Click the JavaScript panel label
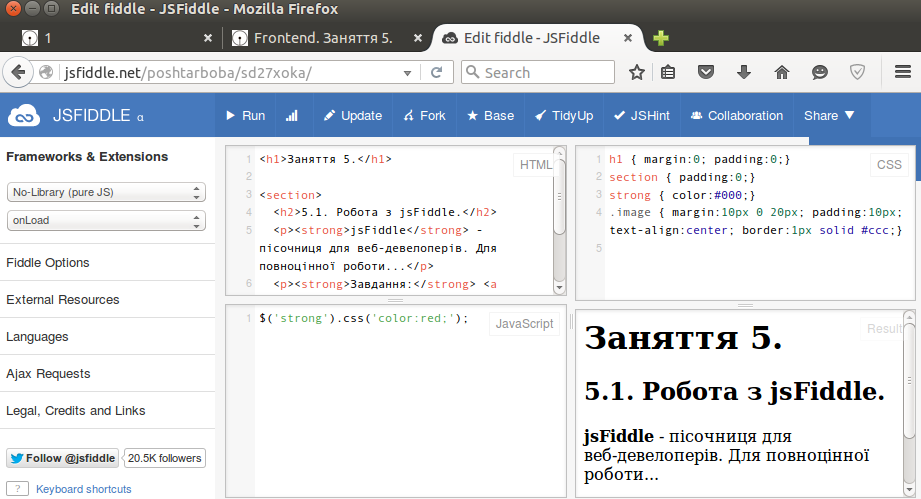This screenshot has width=921, height=499. (525, 324)
